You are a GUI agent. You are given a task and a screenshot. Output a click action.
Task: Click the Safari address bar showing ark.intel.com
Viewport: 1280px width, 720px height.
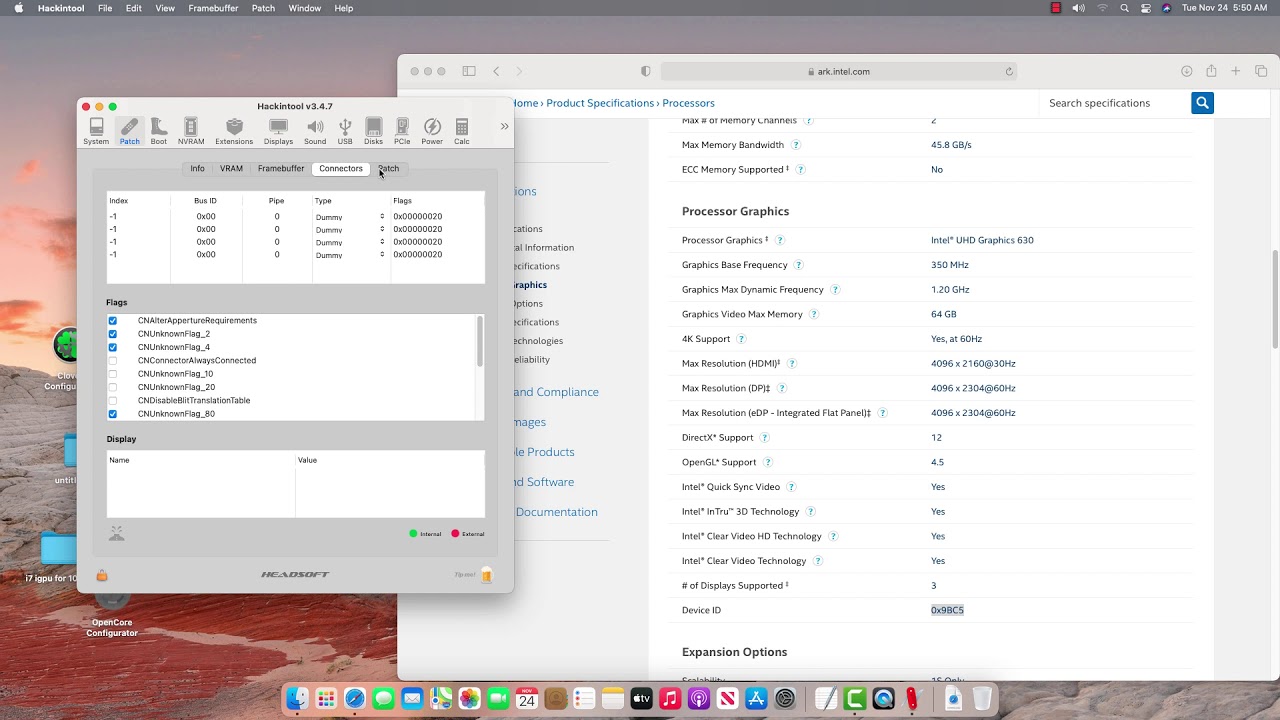coord(839,71)
